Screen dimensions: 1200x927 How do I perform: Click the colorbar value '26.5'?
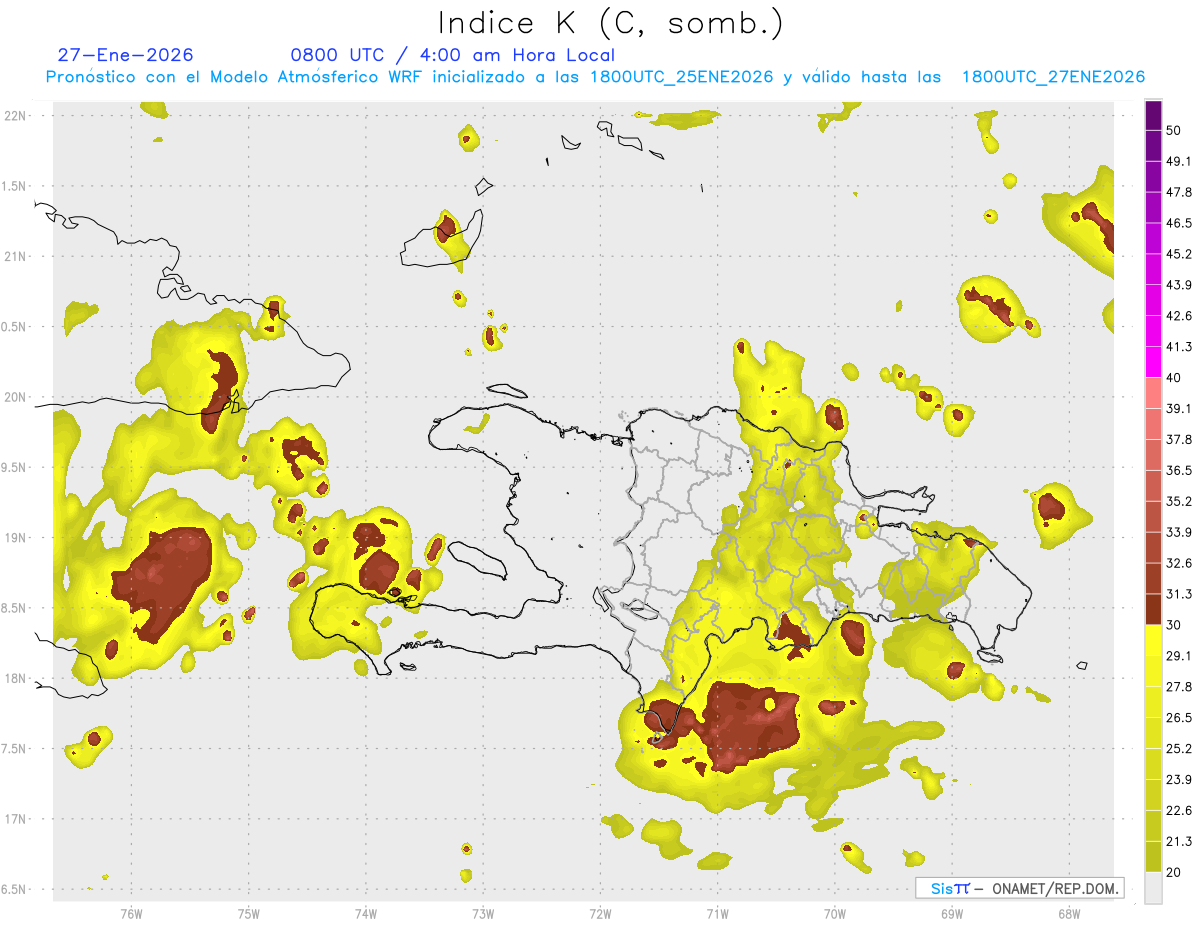(x=1179, y=718)
